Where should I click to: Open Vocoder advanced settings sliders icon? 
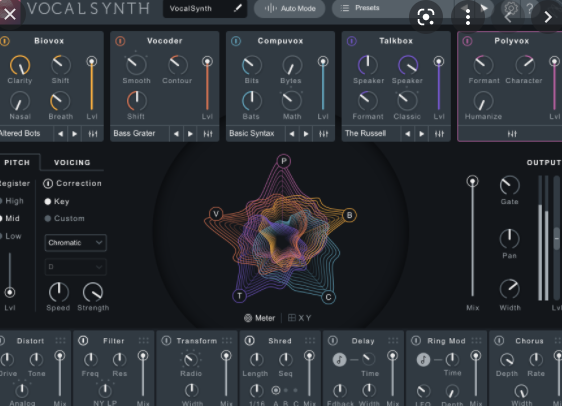[x=208, y=134]
